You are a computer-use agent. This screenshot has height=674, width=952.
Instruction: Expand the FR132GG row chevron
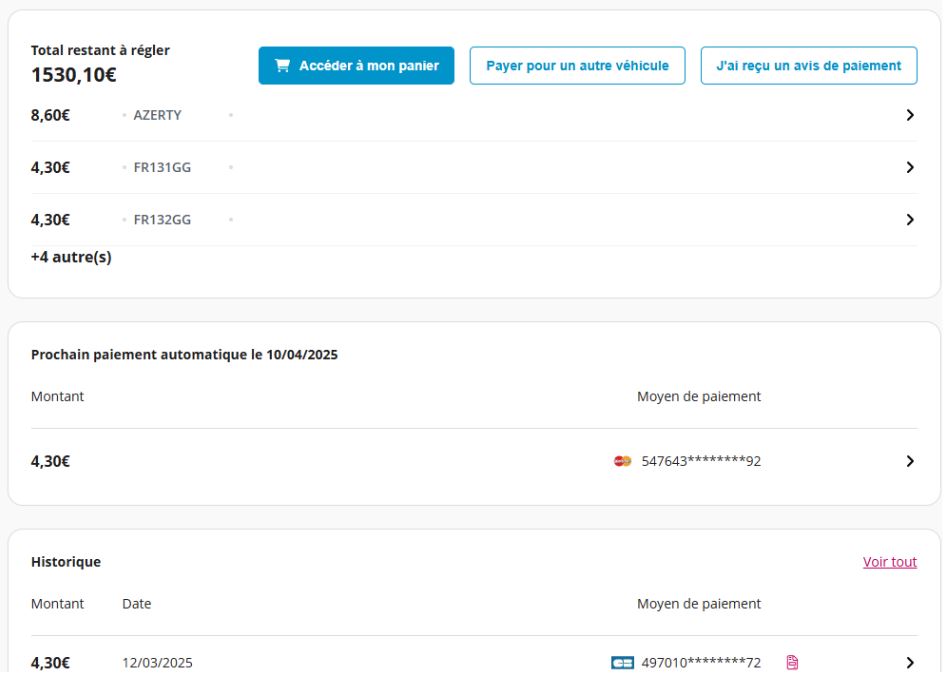coord(910,220)
